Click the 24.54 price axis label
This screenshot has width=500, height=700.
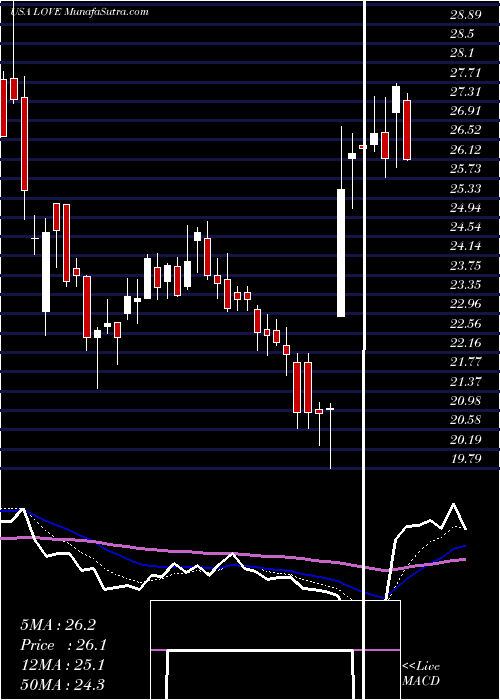(x=466, y=227)
